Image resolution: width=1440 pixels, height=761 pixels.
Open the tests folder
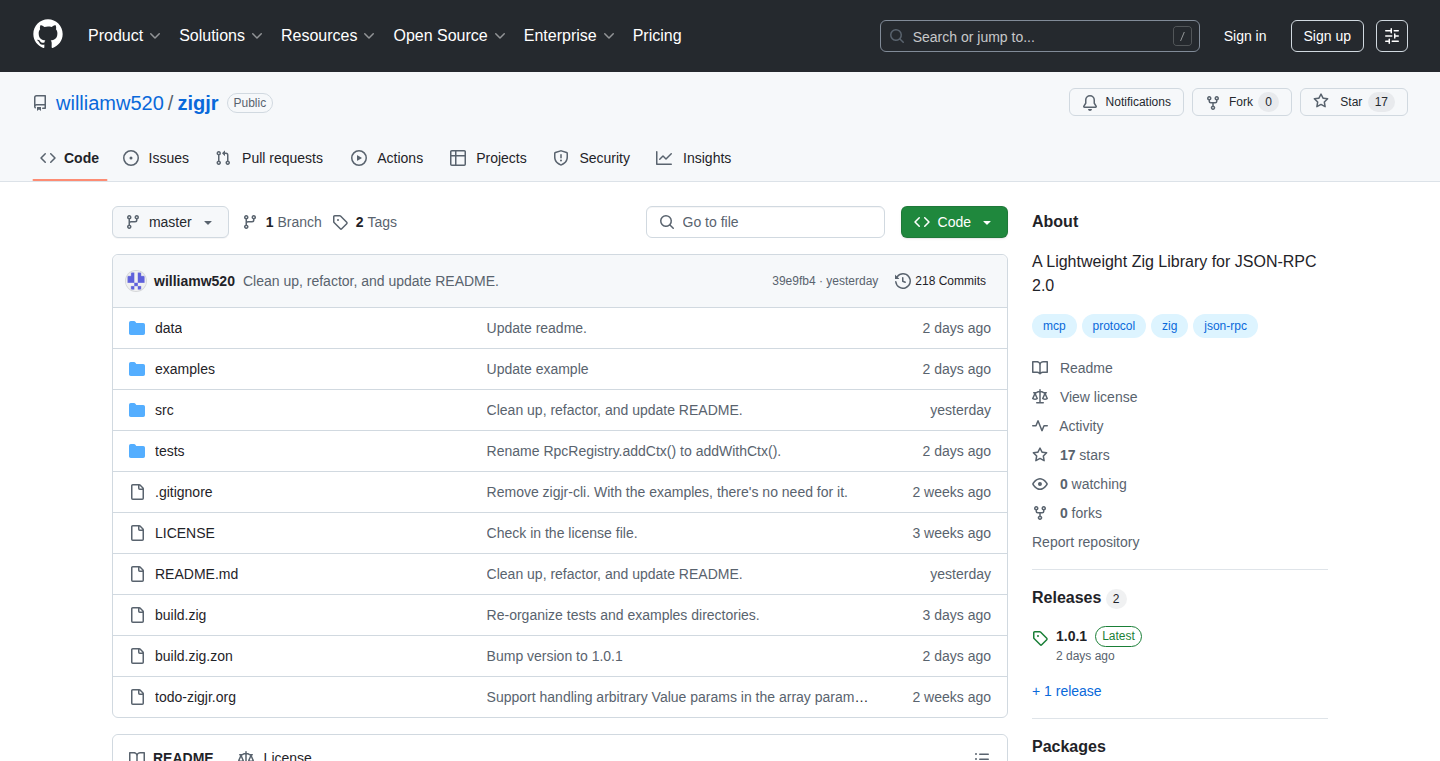pyautogui.click(x=170, y=451)
